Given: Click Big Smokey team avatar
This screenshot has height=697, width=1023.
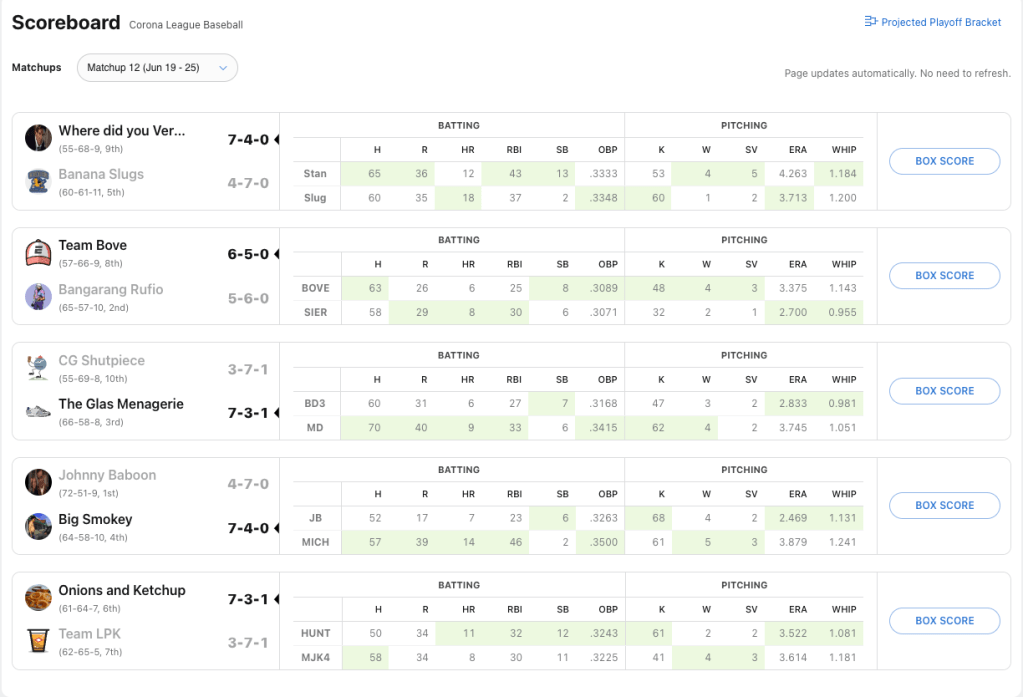Looking at the screenshot, I should coord(38,526).
